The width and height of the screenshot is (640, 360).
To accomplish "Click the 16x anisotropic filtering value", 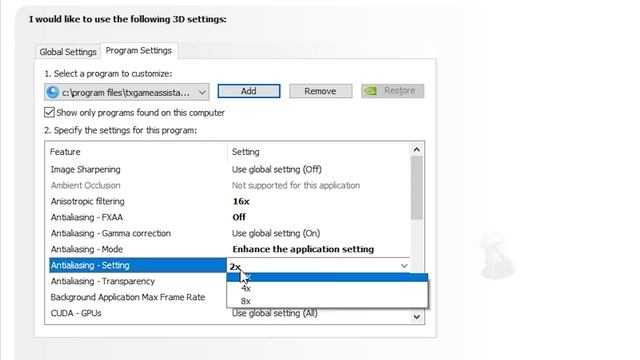I will coord(241,201).
